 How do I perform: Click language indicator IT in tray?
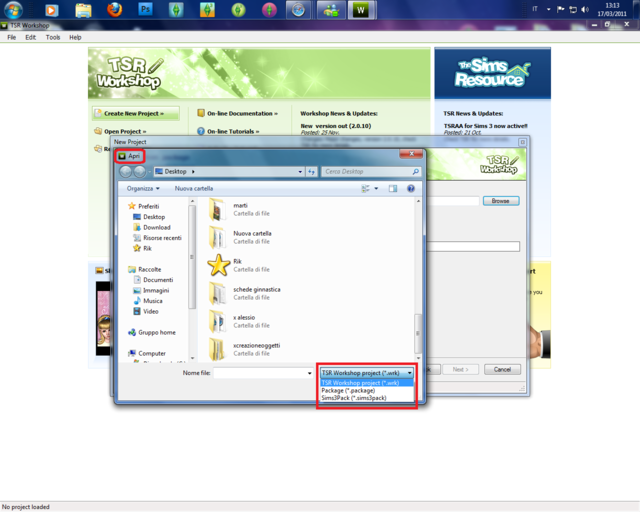coord(535,9)
